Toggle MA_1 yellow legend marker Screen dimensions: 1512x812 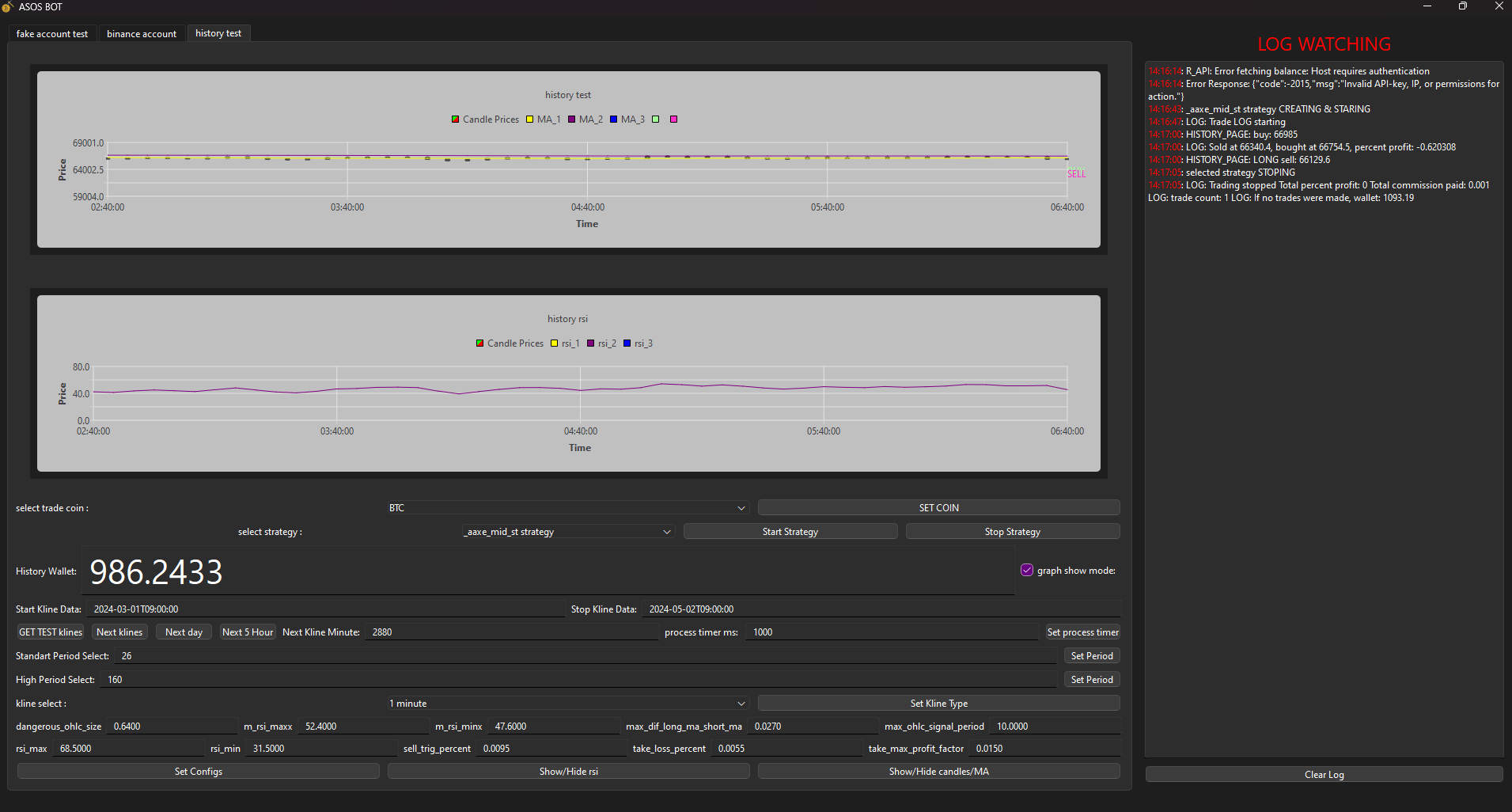pyautogui.click(x=530, y=120)
